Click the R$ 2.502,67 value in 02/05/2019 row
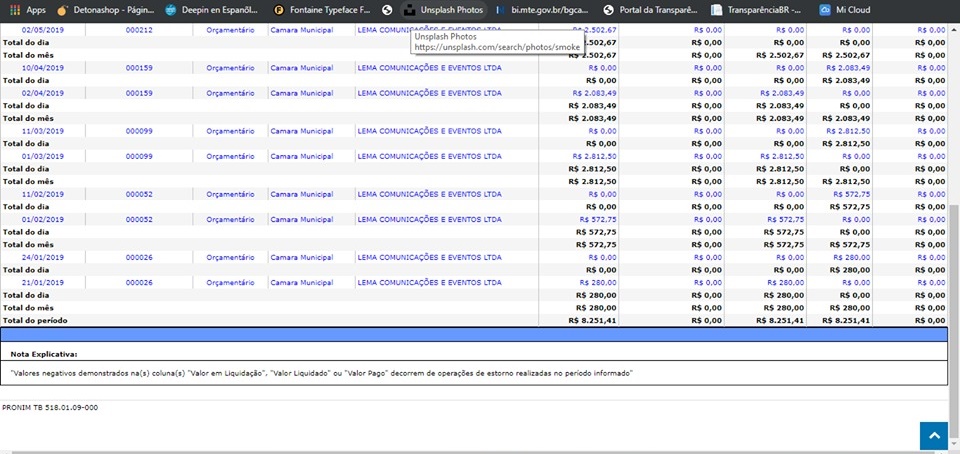The height and width of the screenshot is (454, 960). (598, 30)
